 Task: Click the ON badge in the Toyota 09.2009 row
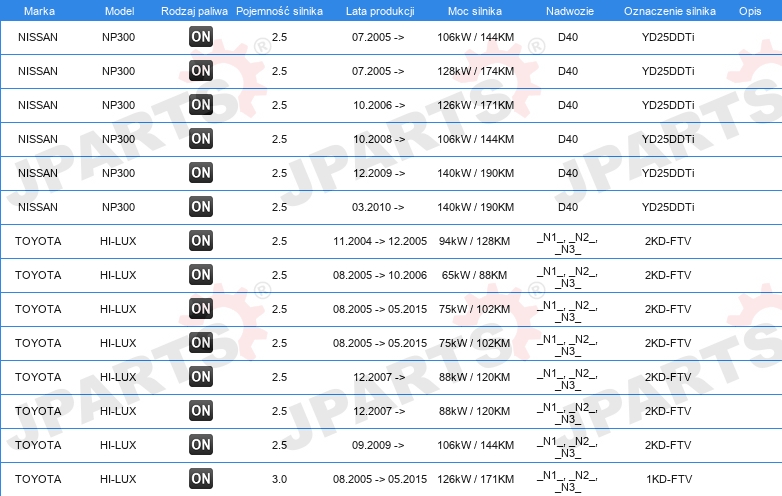point(201,445)
